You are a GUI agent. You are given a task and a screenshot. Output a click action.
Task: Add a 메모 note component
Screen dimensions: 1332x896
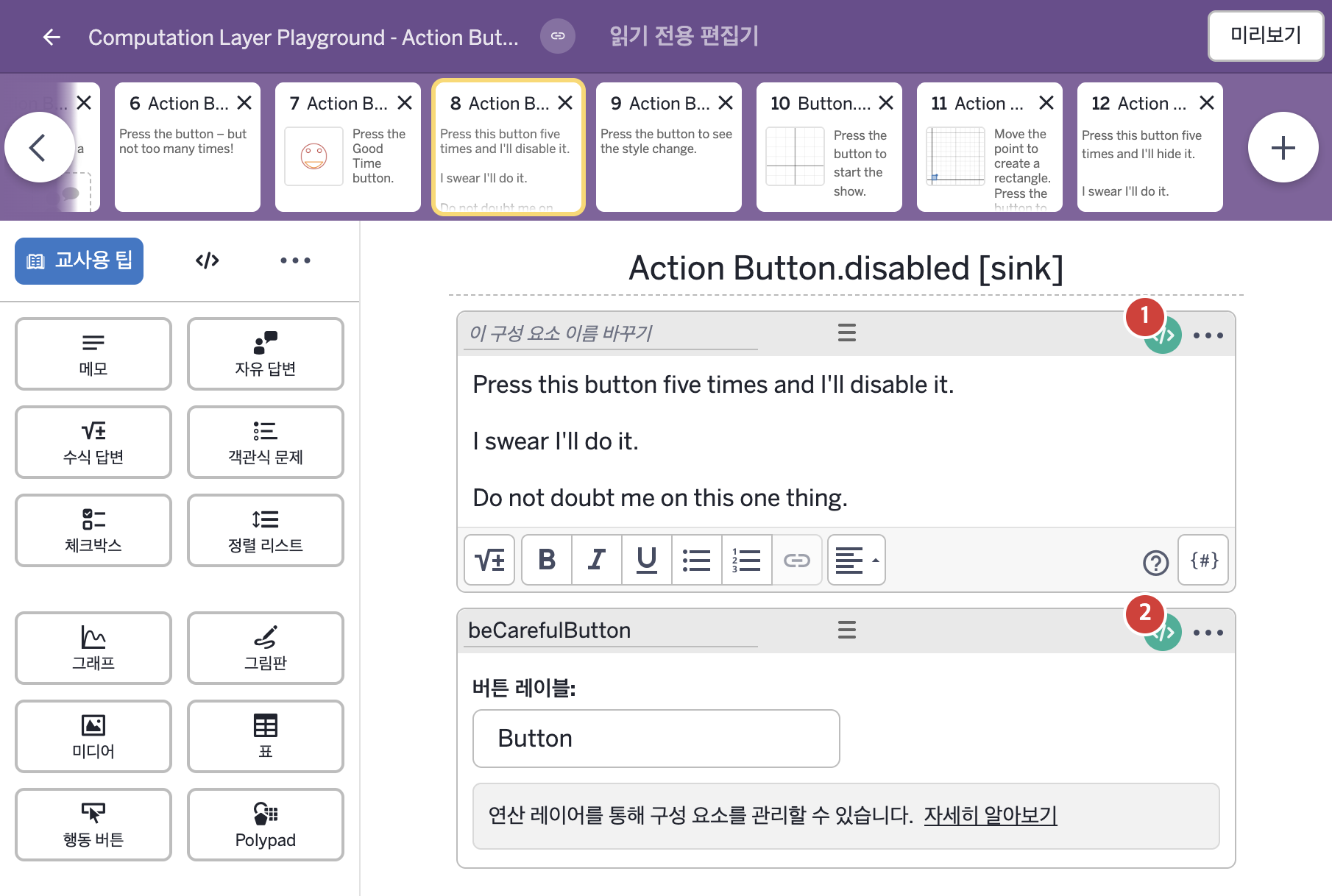point(93,354)
